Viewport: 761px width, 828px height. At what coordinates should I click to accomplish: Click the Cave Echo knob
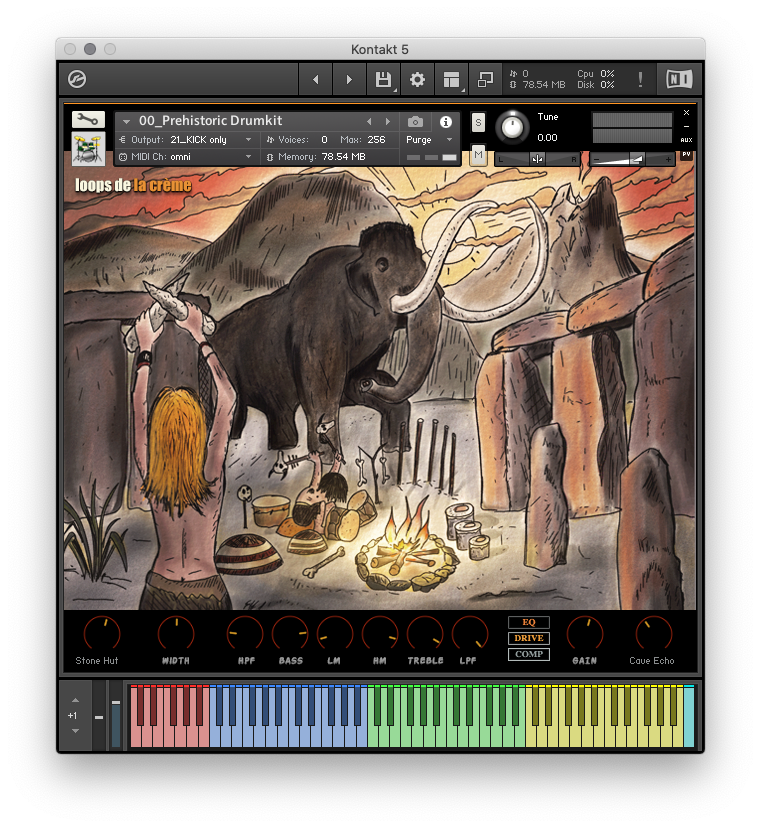tap(654, 633)
